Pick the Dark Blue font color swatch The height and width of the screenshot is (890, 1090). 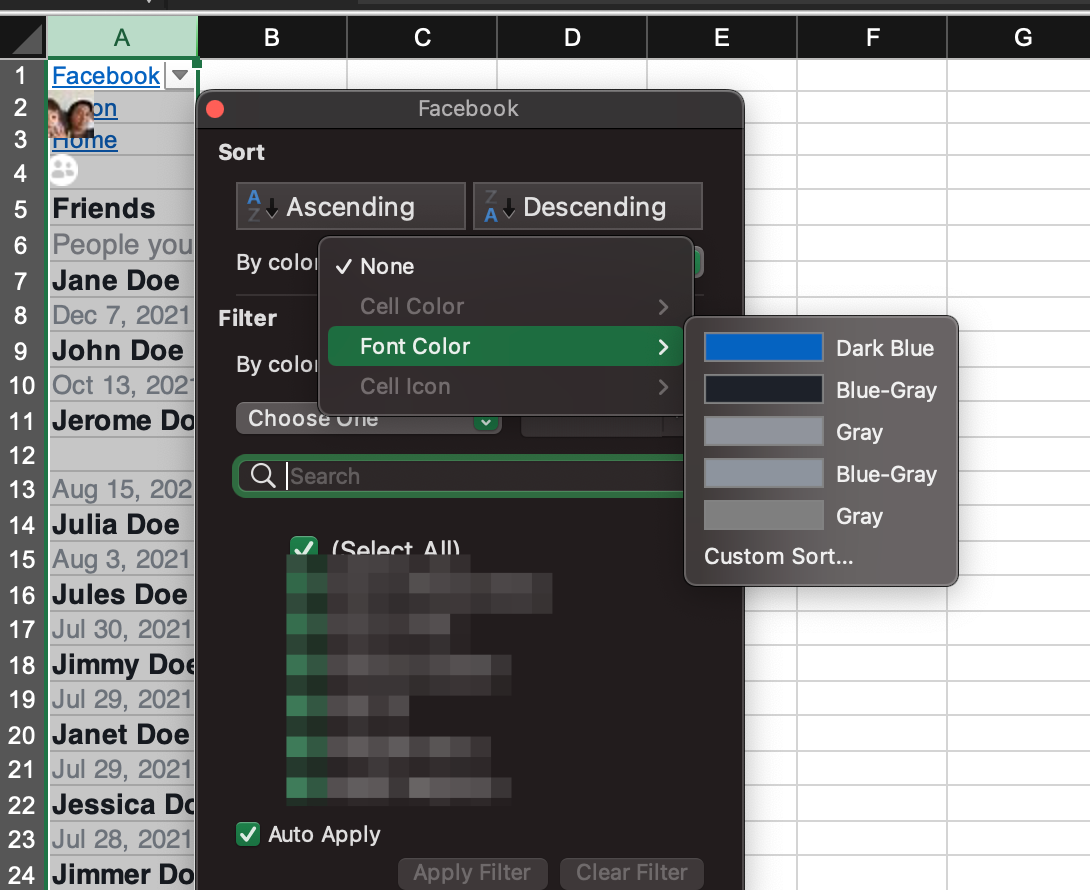[x=763, y=348]
